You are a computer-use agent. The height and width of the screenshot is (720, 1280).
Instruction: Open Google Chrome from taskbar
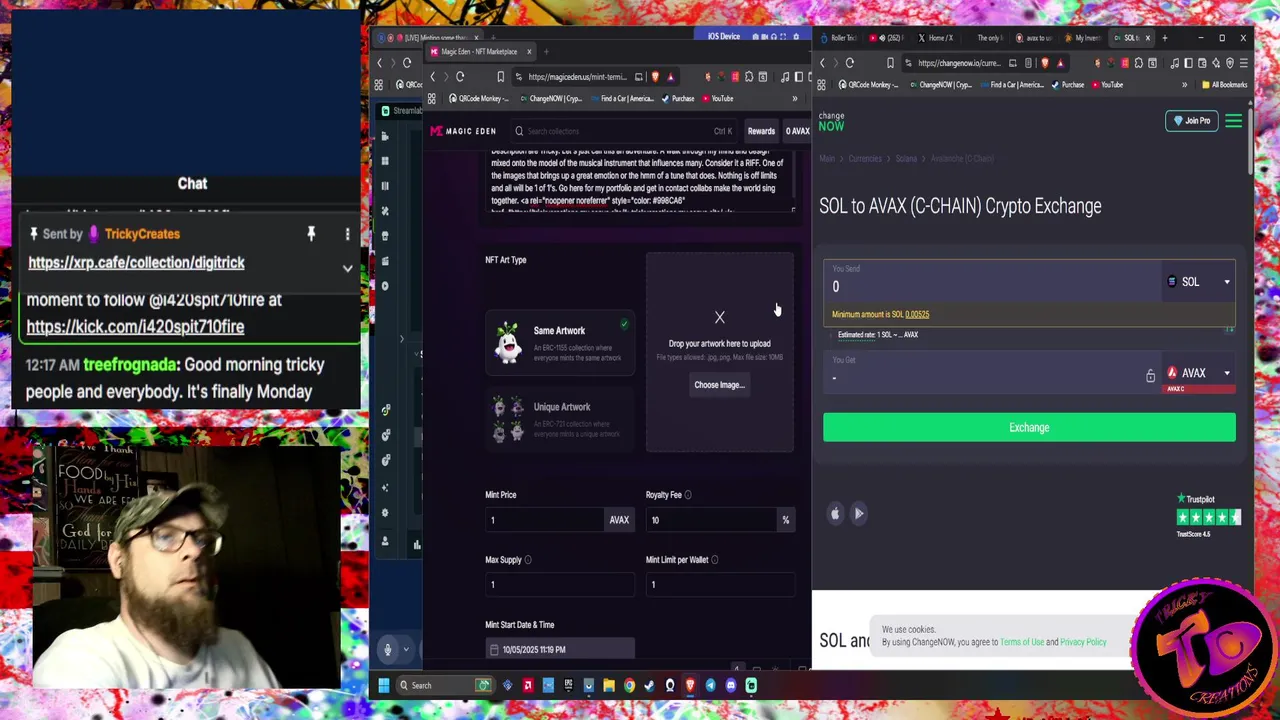(629, 685)
